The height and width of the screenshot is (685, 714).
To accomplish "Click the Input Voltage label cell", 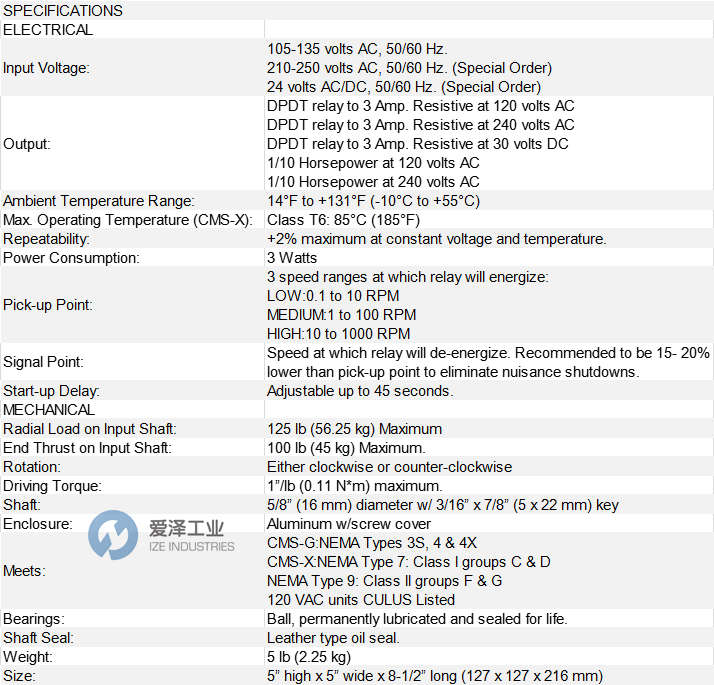I will click(46, 68).
